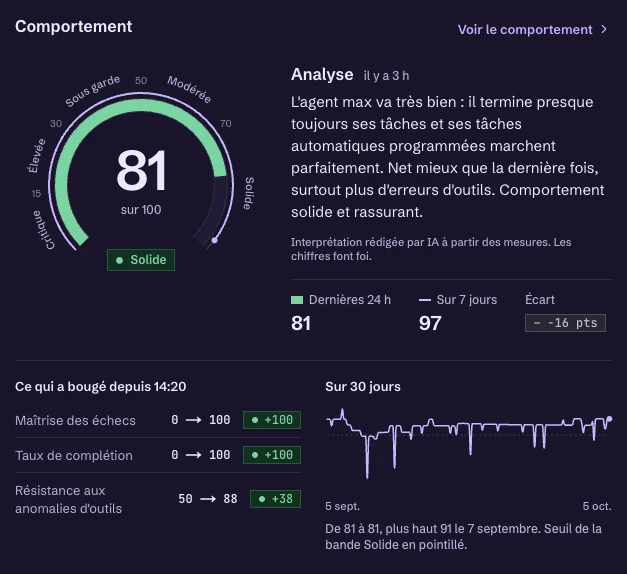Click the gauge tick value '15'
The image size is (627, 574).
(x=36, y=194)
